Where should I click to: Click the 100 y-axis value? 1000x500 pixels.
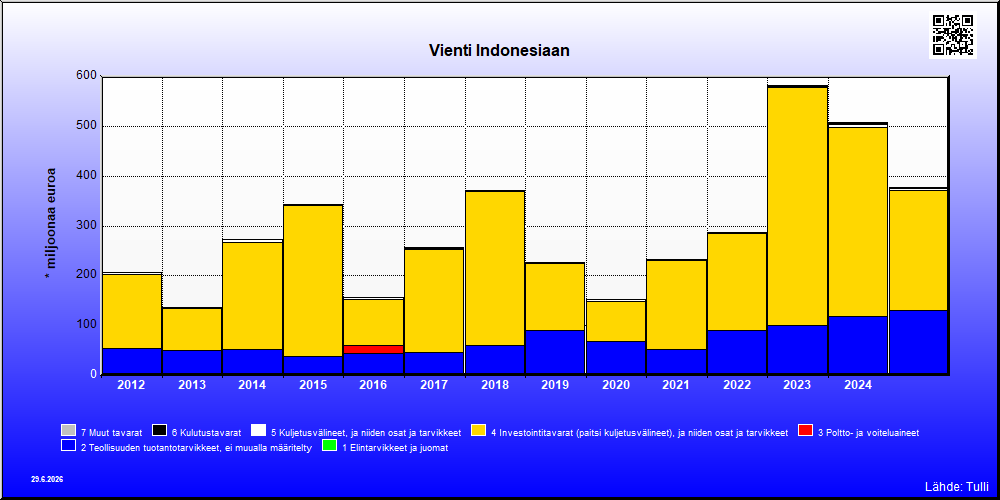click(87, 325)
